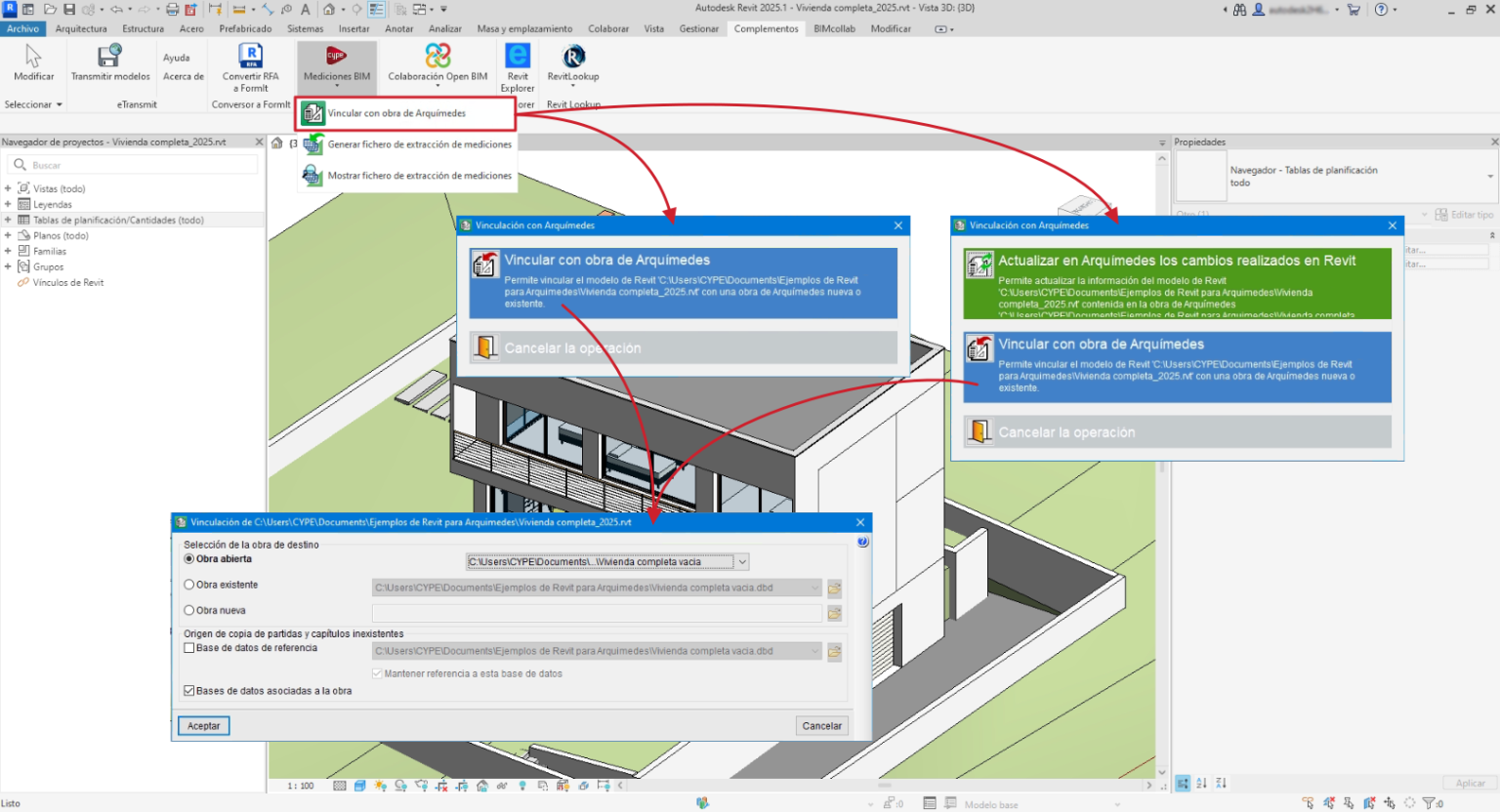Enable the Base de datos de referencia checkbox
The image size is (1500, 812).
click(x=189, y=647)
